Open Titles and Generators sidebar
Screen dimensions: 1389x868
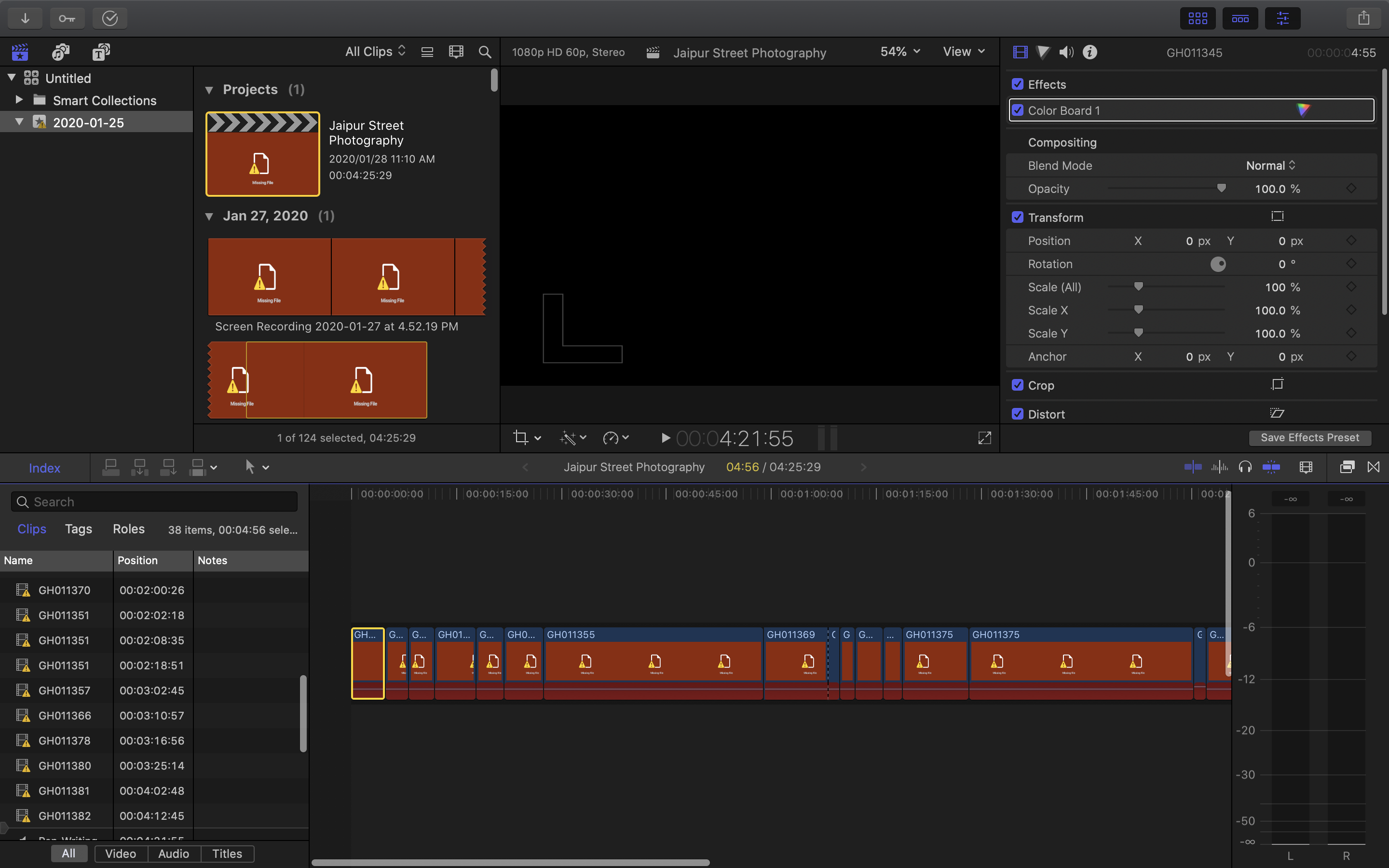[101, 52]
